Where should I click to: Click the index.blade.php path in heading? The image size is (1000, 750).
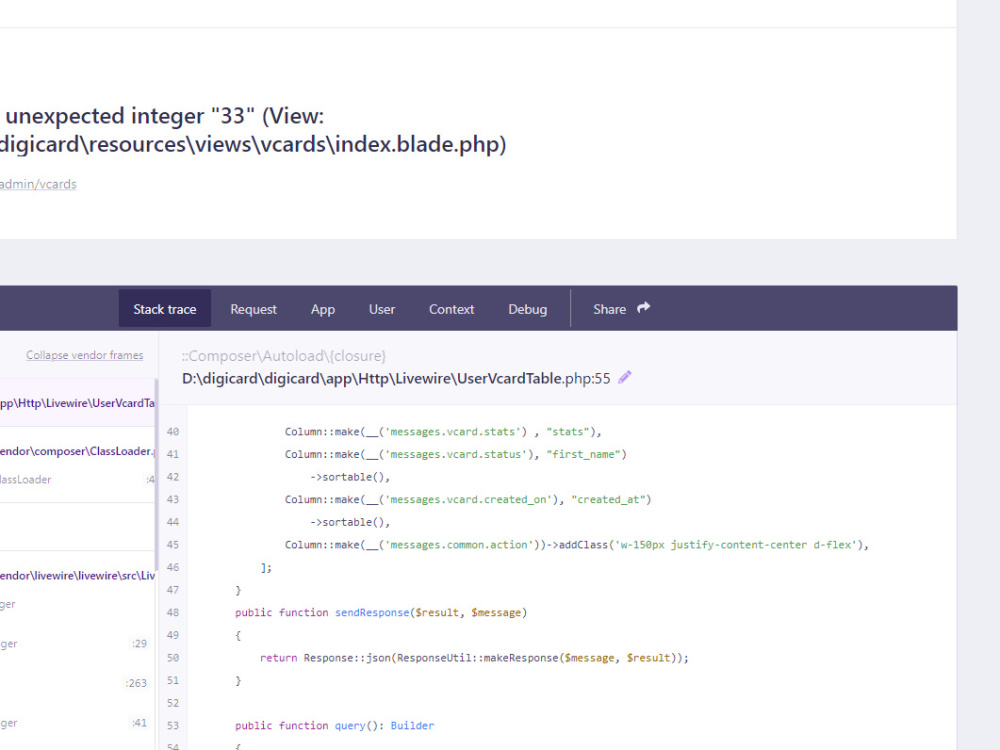tap(253, 144)
